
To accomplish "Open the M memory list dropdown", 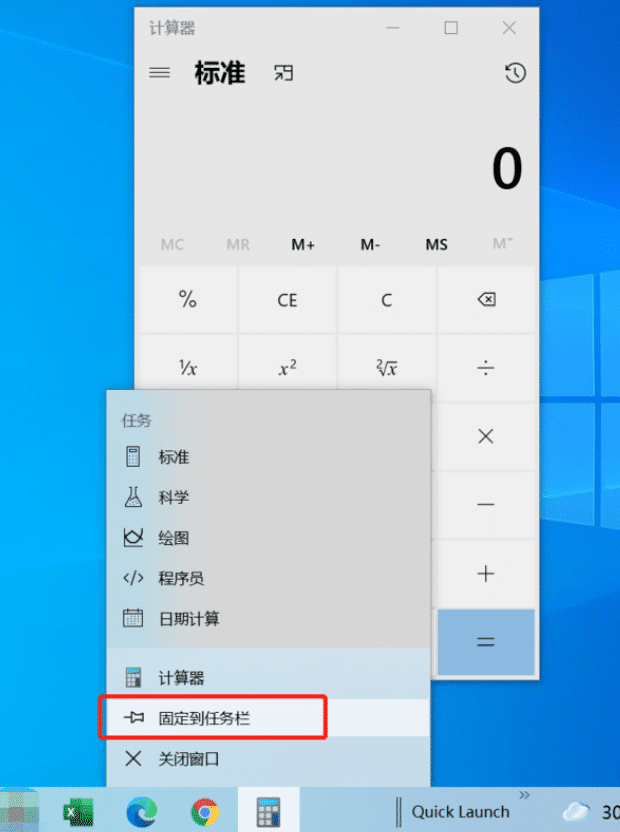I will [x=502, y=244].
